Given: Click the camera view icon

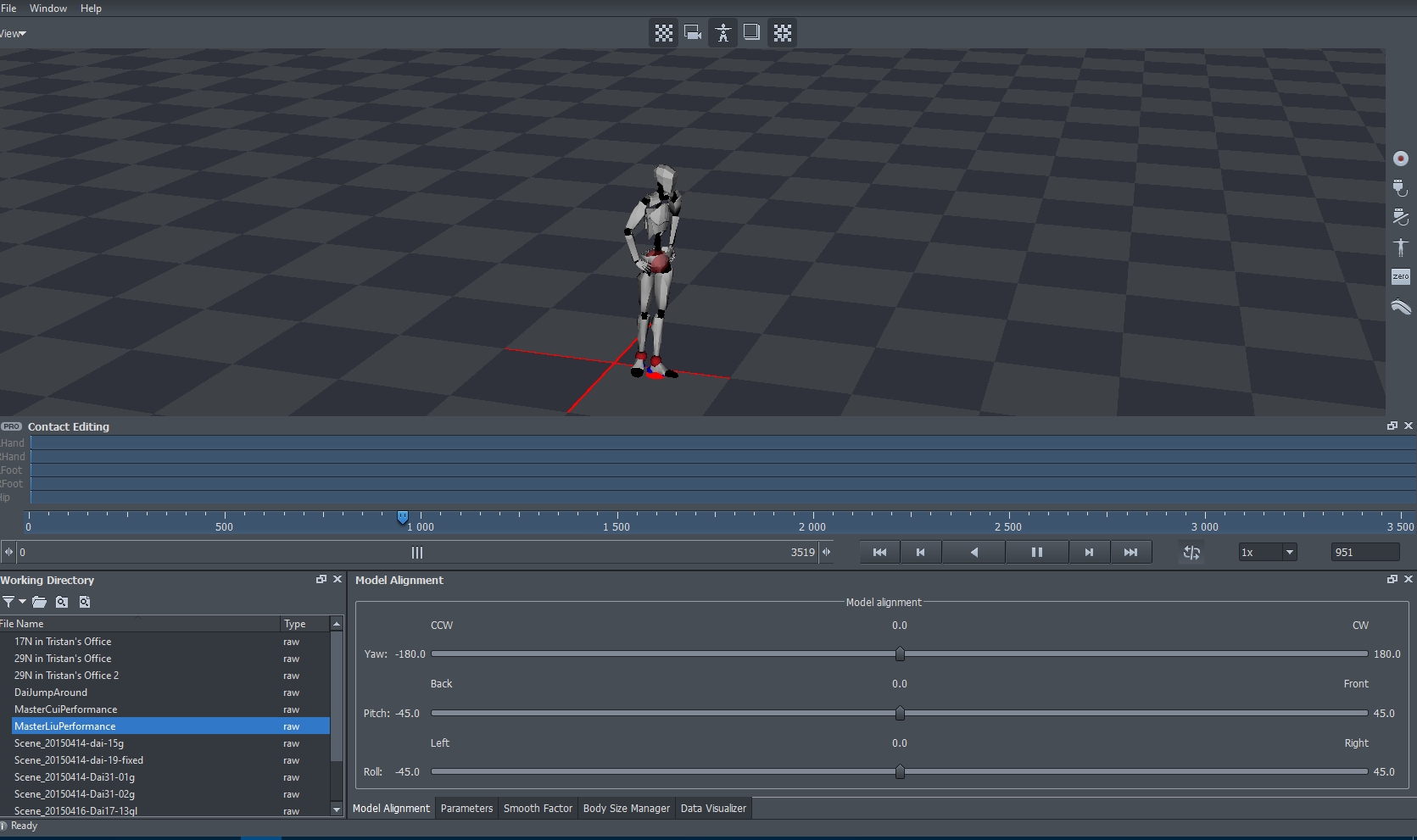Looking at the screenshot, I should point(693,33).
